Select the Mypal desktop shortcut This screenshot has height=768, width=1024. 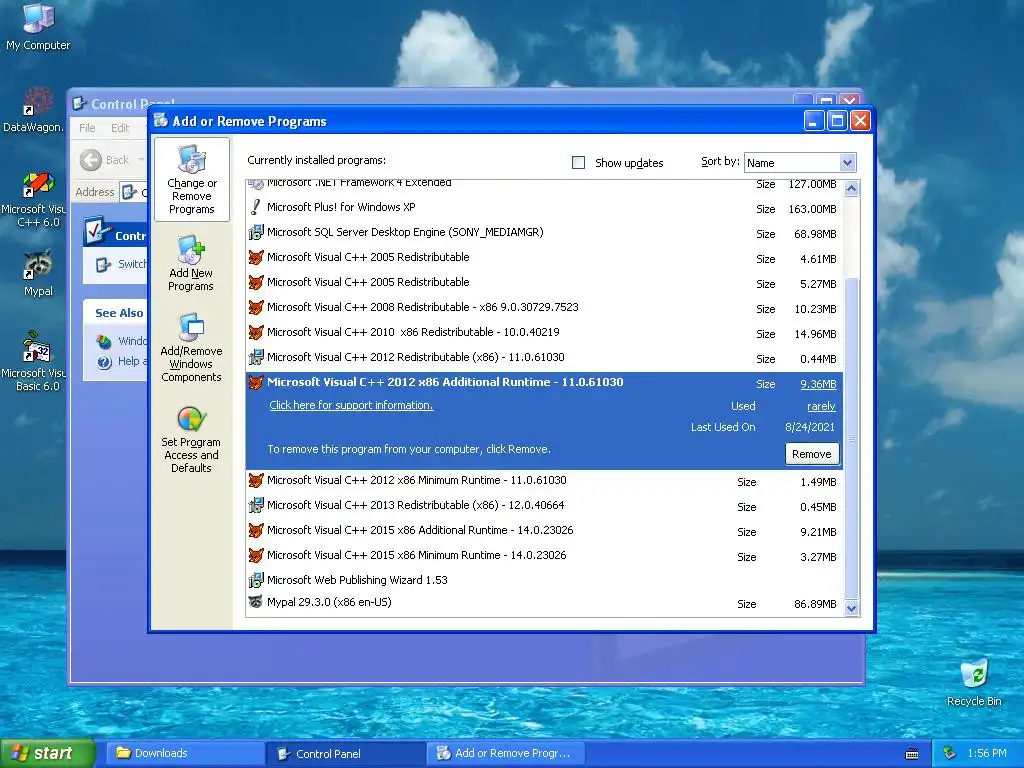[x=38, y=272]
